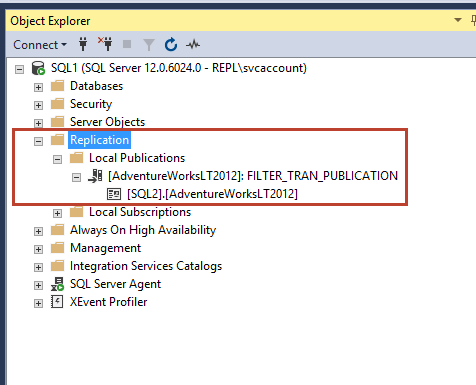Click the FILTER_TRAN_PUBLICATION publication icon
The width and height of the screenshot is (476, 385).
pos(95,176)
